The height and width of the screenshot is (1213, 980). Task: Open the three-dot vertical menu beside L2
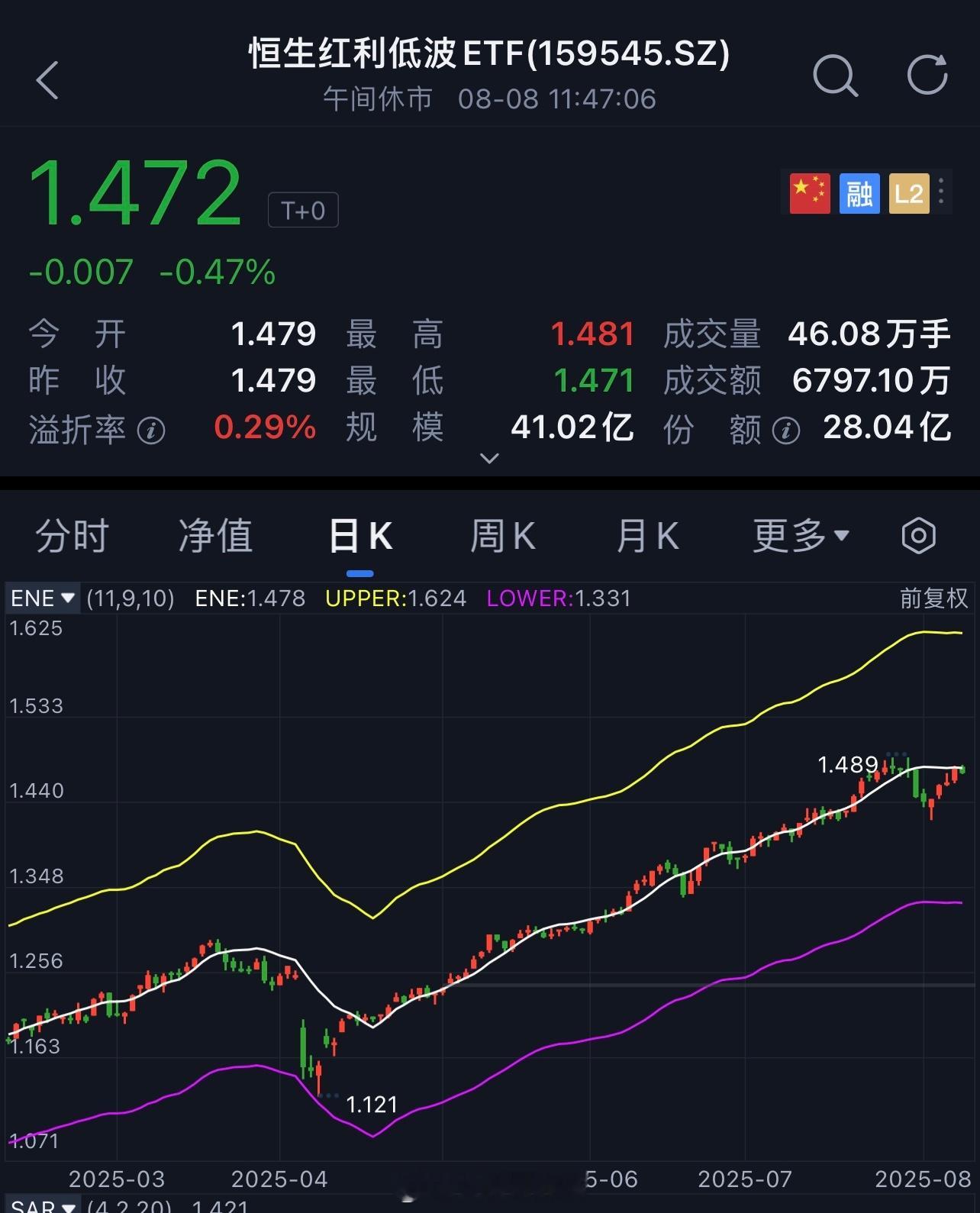coord(942,192)
